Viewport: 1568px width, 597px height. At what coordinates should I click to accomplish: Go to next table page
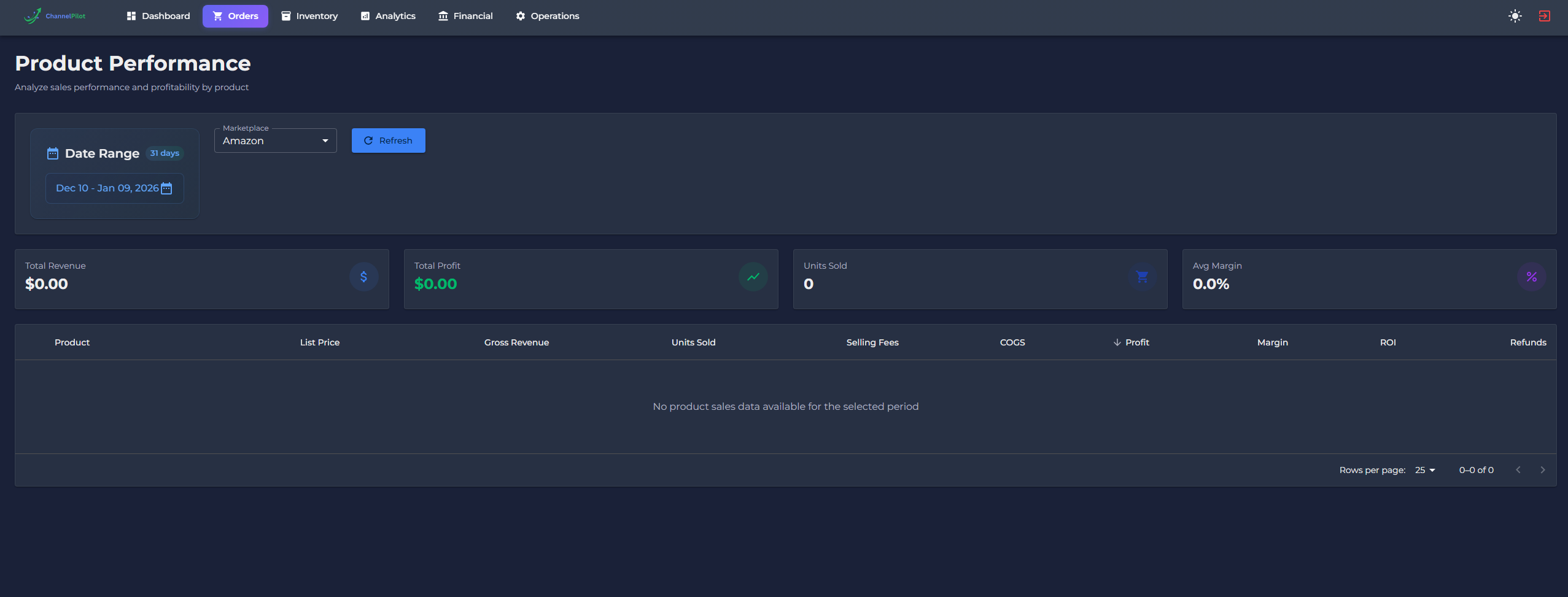(x=1542, y=470)
